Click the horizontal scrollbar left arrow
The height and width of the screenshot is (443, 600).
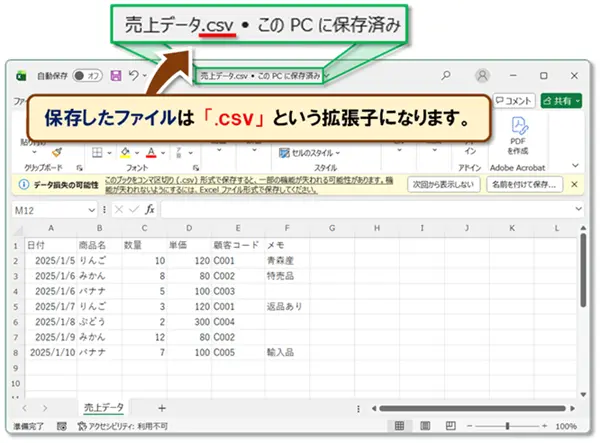tap(374, 409)
